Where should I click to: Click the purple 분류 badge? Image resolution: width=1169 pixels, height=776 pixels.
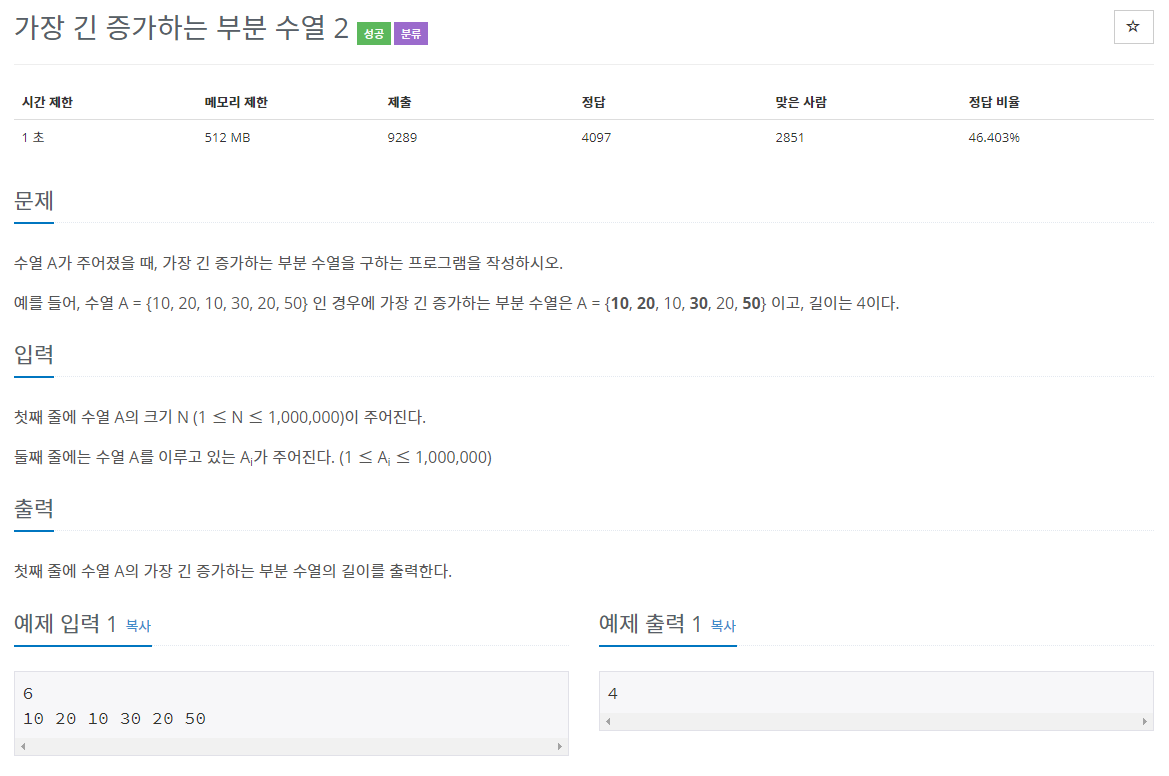pos(412,33)
